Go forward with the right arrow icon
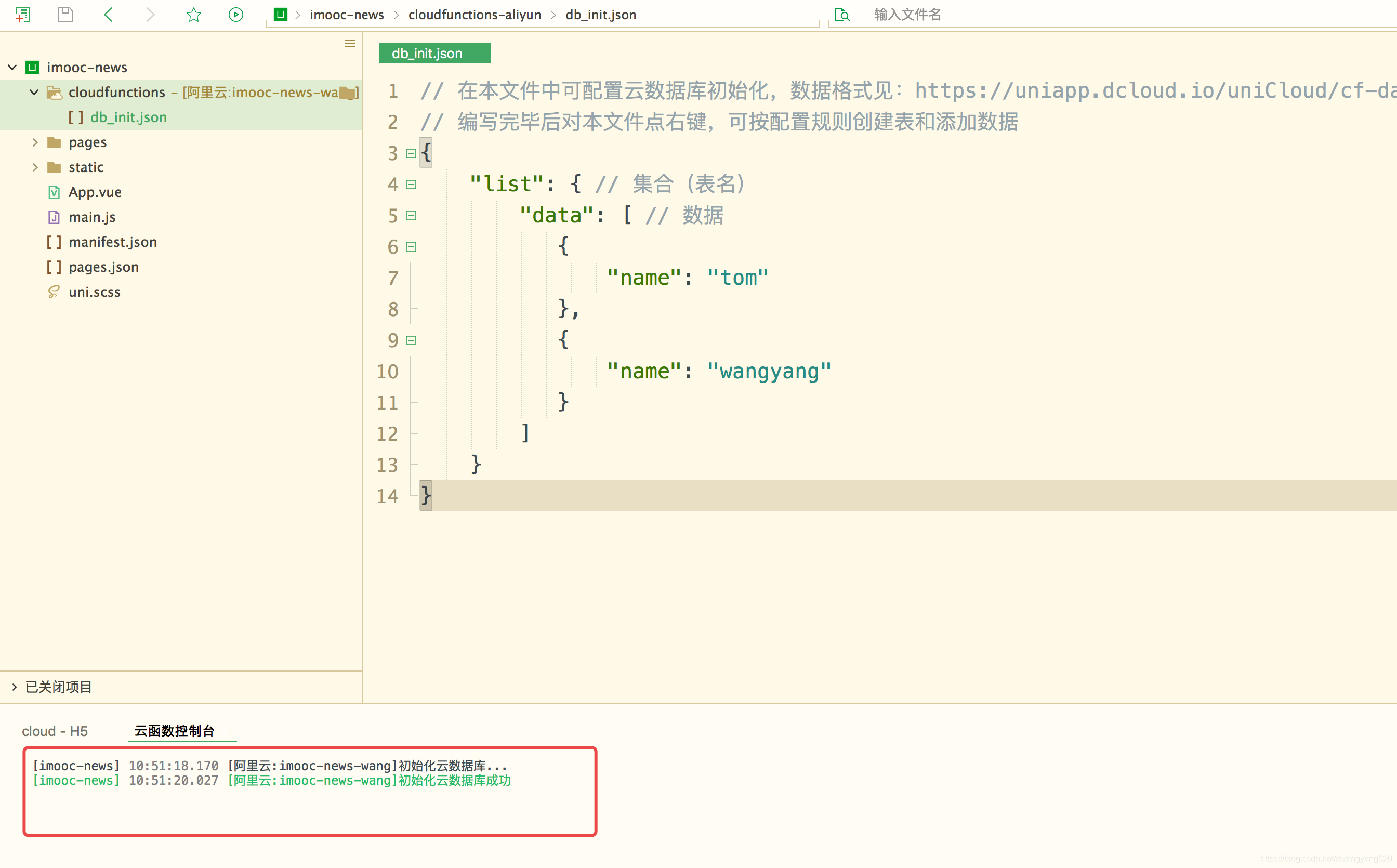1397x868 pixels. [x=150, y=15]
